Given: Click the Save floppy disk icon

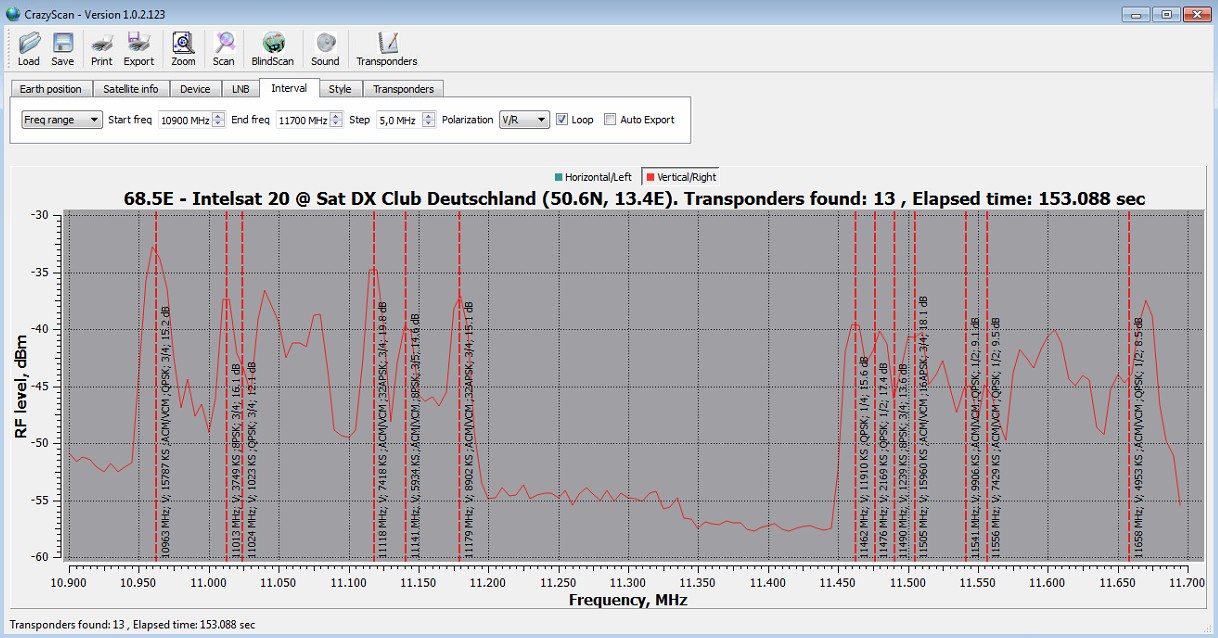Looking at the screenshot, I should [63, 48].
